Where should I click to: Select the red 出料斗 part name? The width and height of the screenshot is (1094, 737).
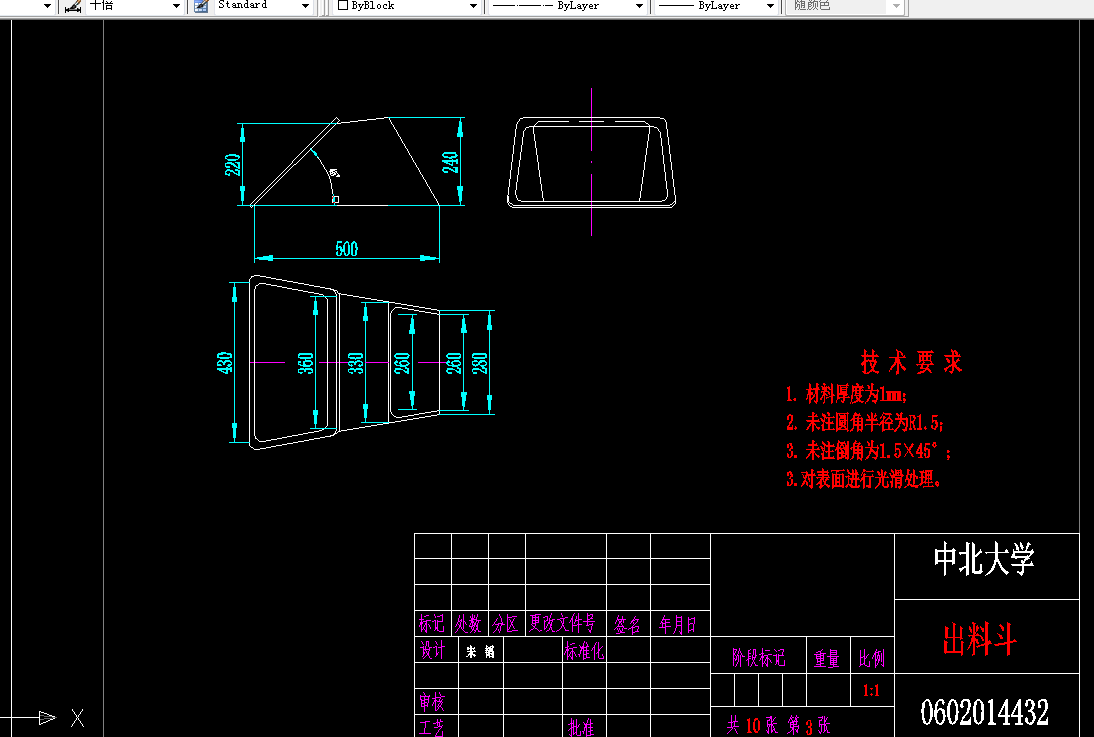coord(980,639)
